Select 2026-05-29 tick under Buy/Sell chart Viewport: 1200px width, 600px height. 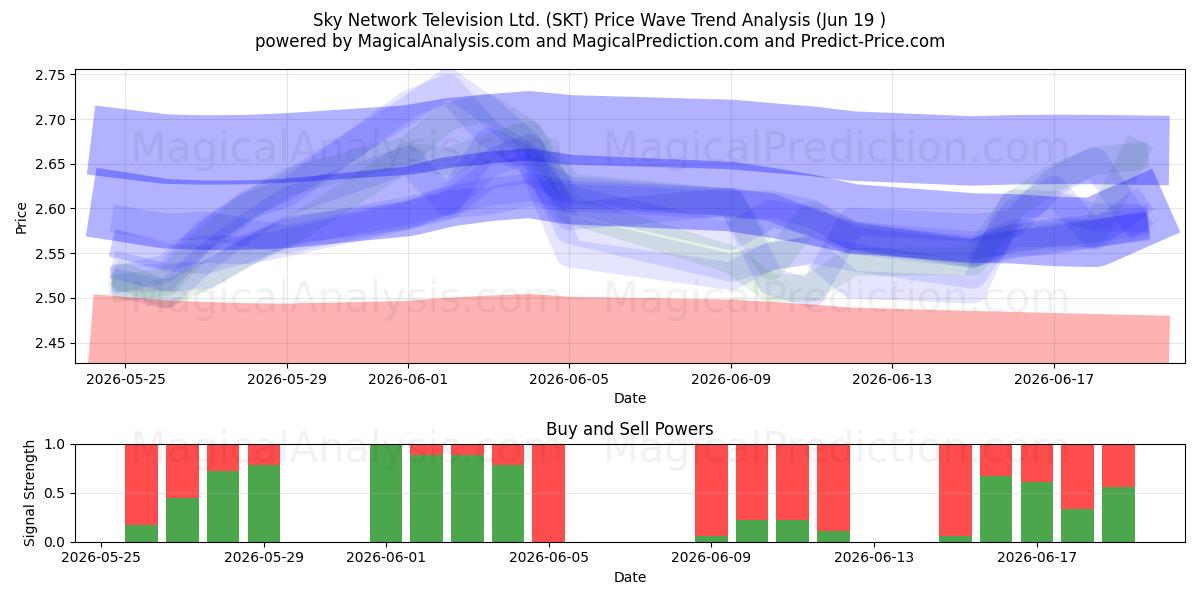point(264,558)
